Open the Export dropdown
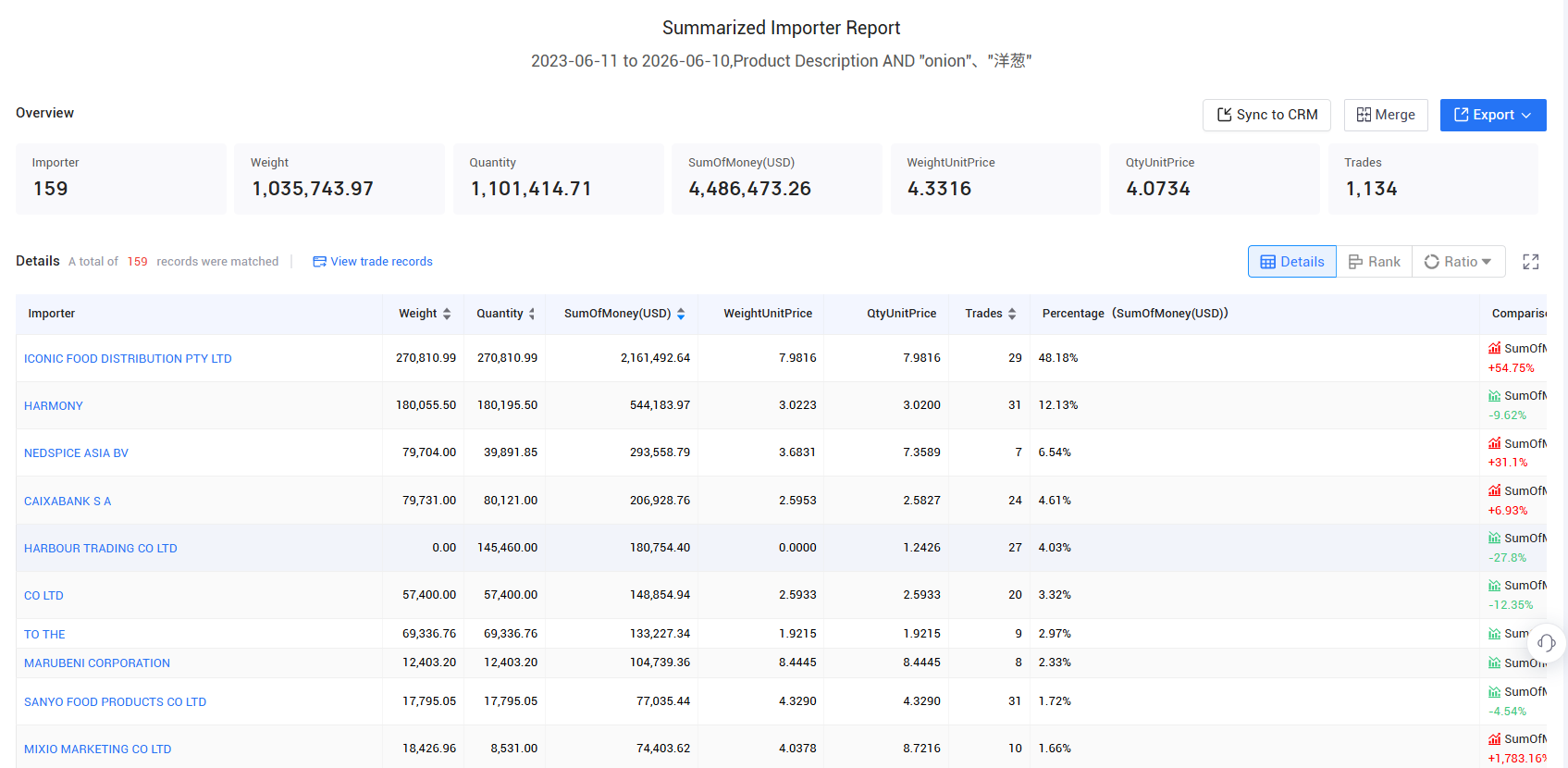 (x=1493, y=115)
